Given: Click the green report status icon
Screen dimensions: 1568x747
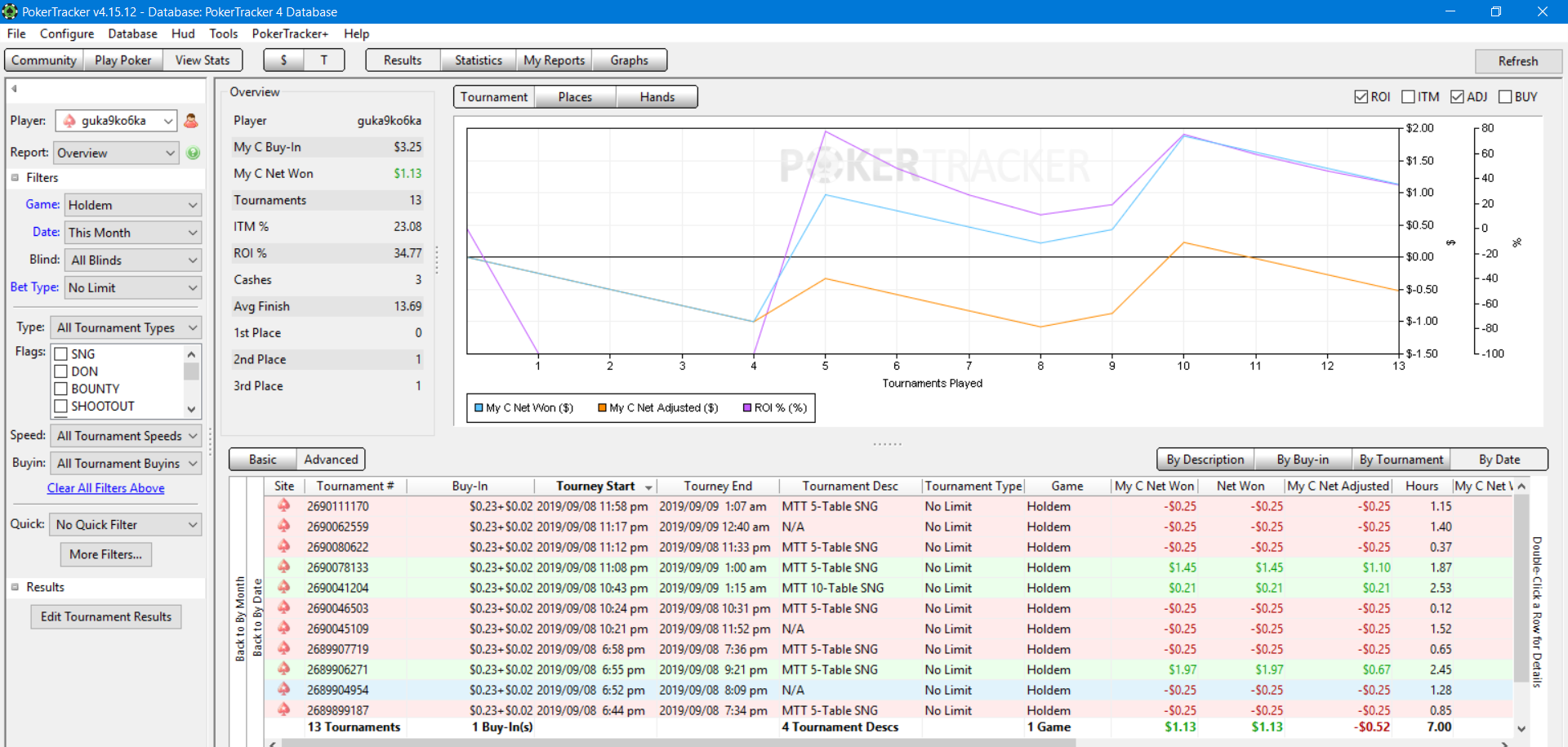Looking at the screenshot, I should (x=193, y=153).
